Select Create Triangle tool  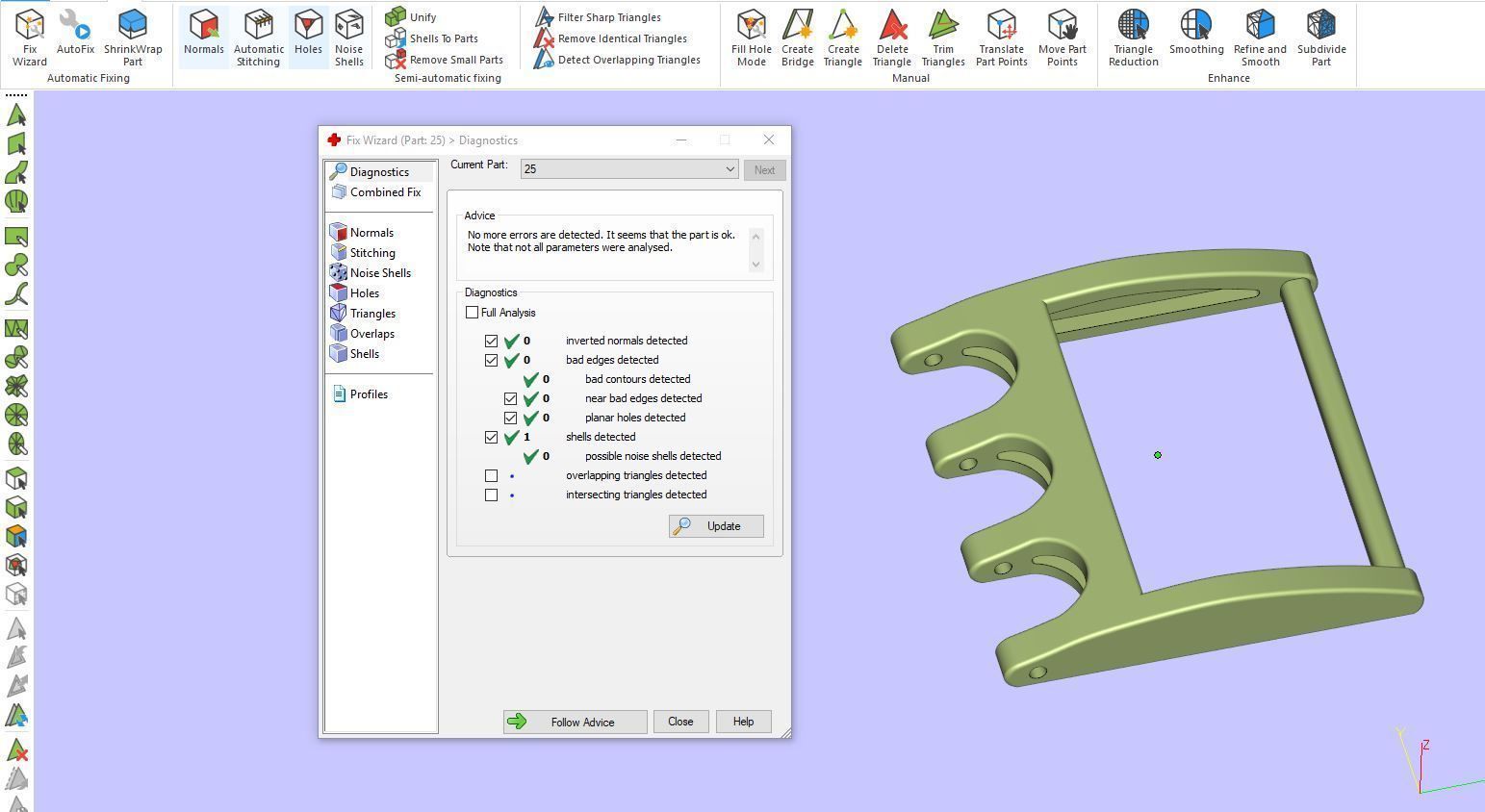tap(842, 38)
